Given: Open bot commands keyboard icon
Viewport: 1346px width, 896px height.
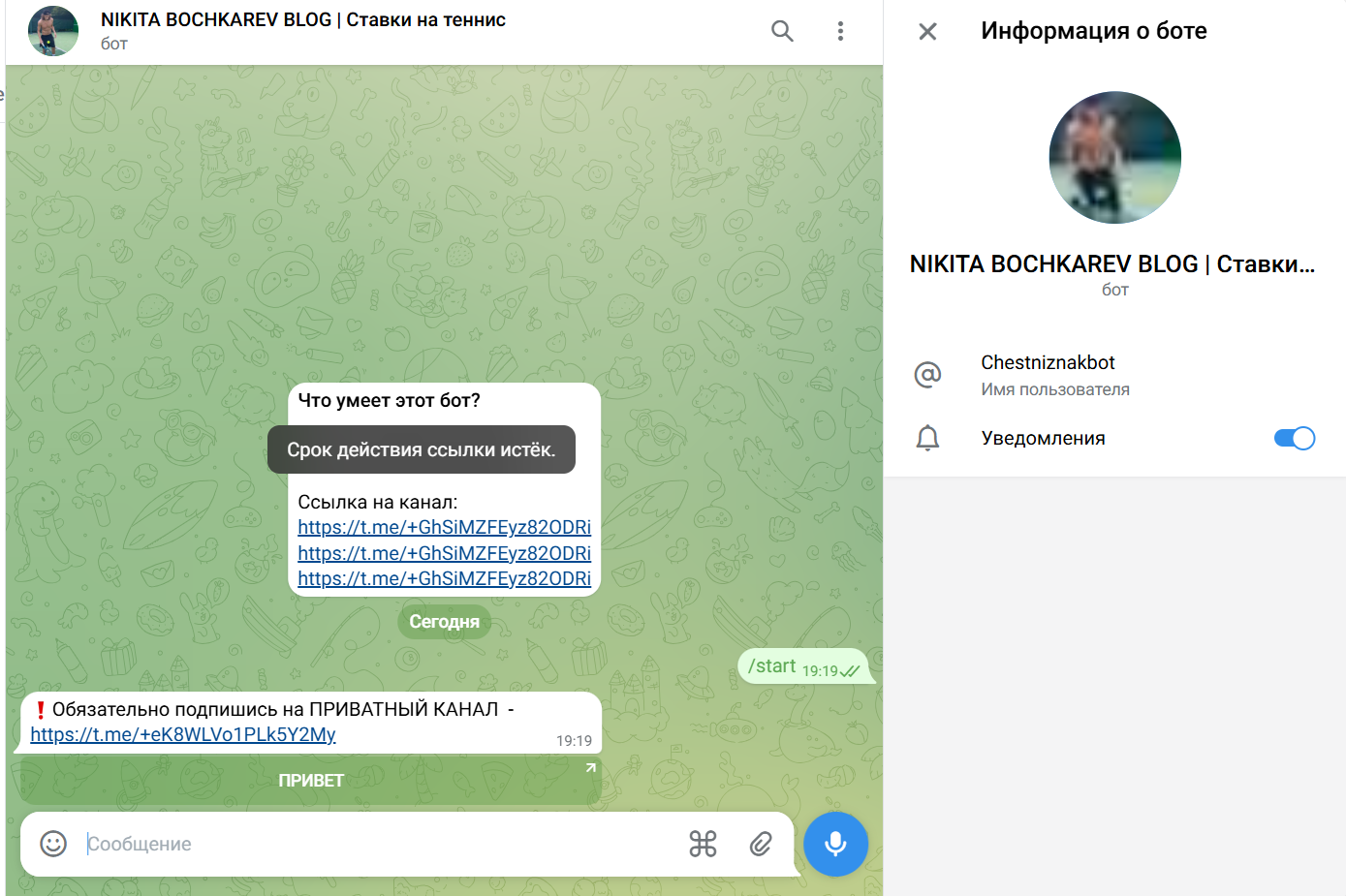Looking at the screenshot, I should click(703, 844).
